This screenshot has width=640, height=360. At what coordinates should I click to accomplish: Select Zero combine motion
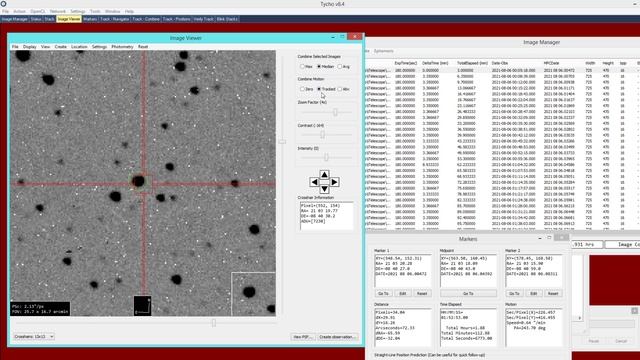[307, 89]
